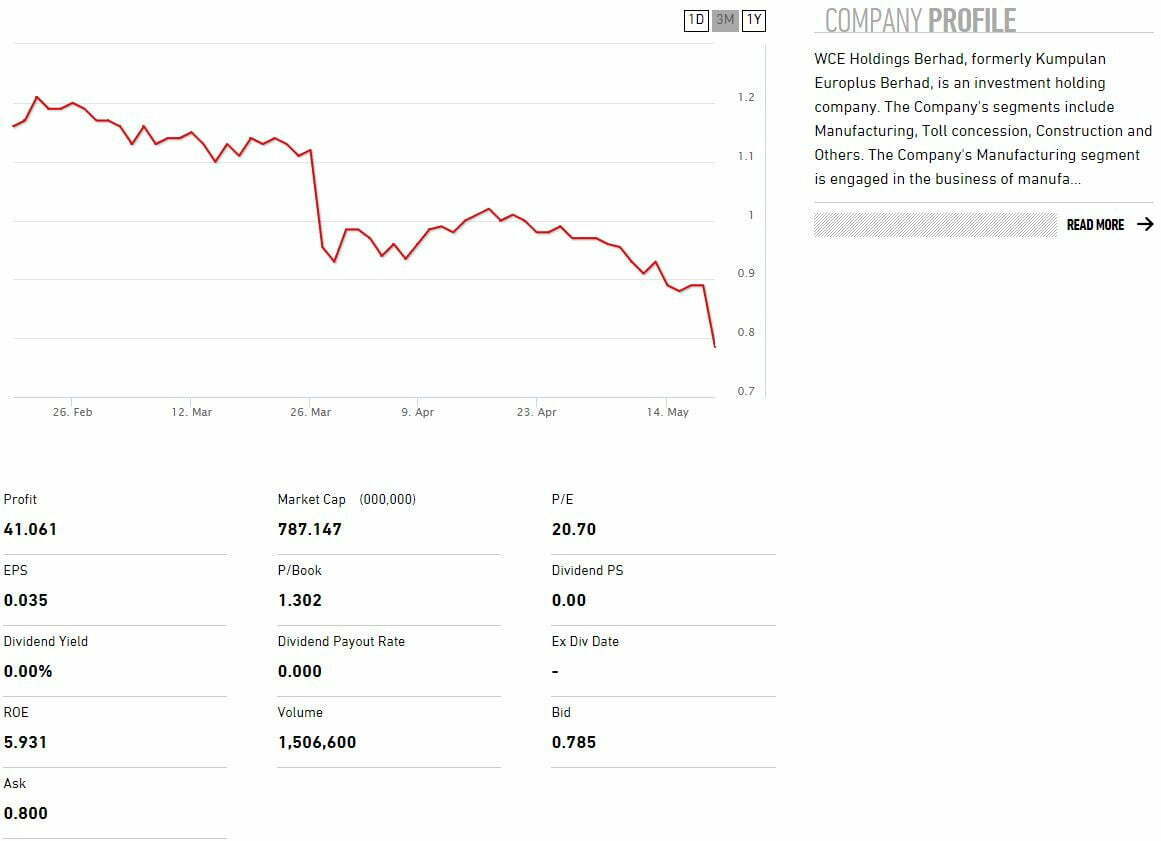Select the Market Cap value 787.147
Screen dimensions: 1161x841
pos(309,529)
